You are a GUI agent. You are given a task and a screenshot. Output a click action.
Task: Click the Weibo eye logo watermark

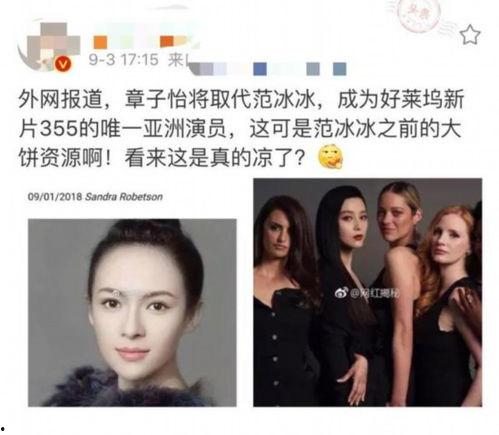click(x=341, y=293)
